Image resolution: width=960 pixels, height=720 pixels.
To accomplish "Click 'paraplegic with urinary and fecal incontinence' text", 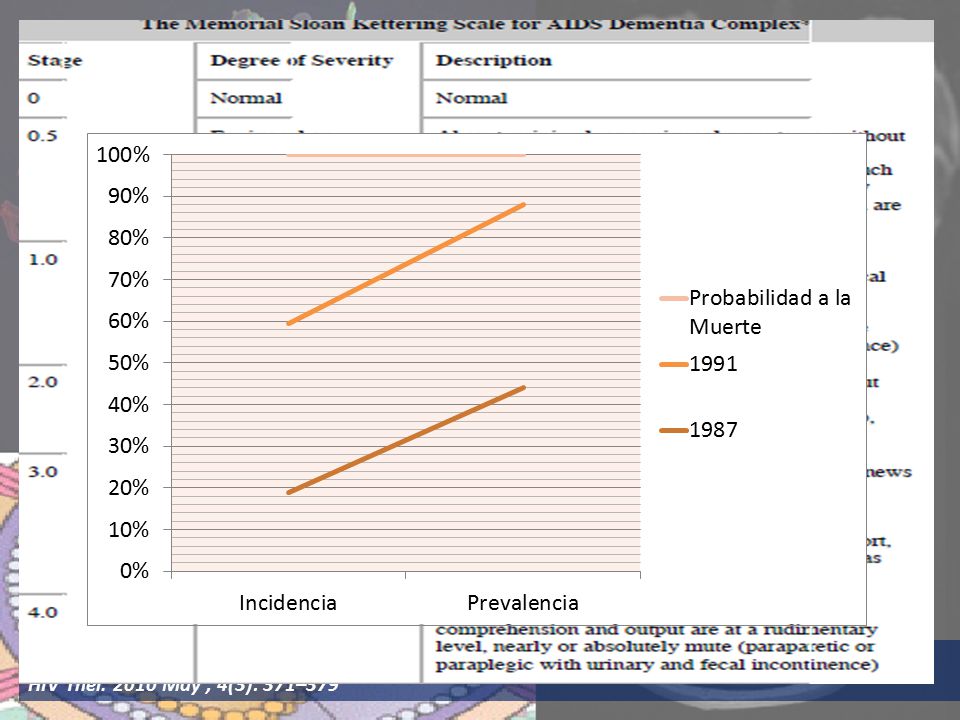I will coord(657,665).
